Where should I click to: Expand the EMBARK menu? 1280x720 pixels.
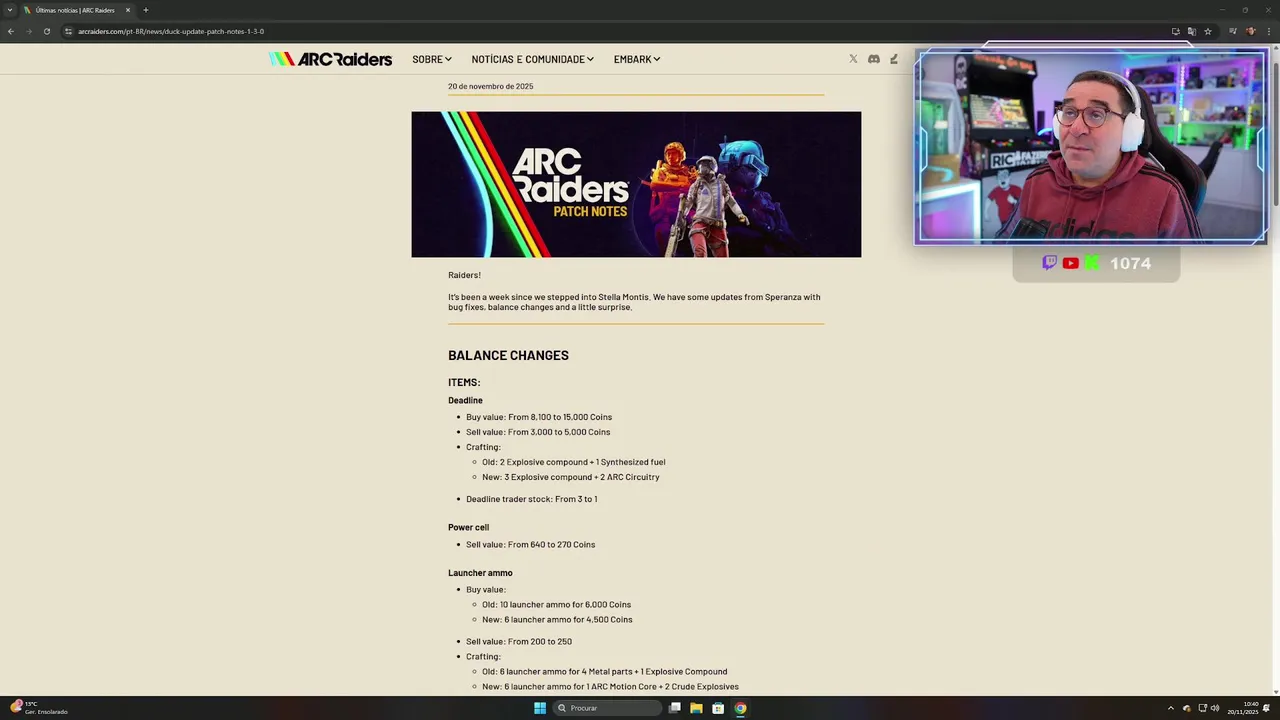point(637,59)
